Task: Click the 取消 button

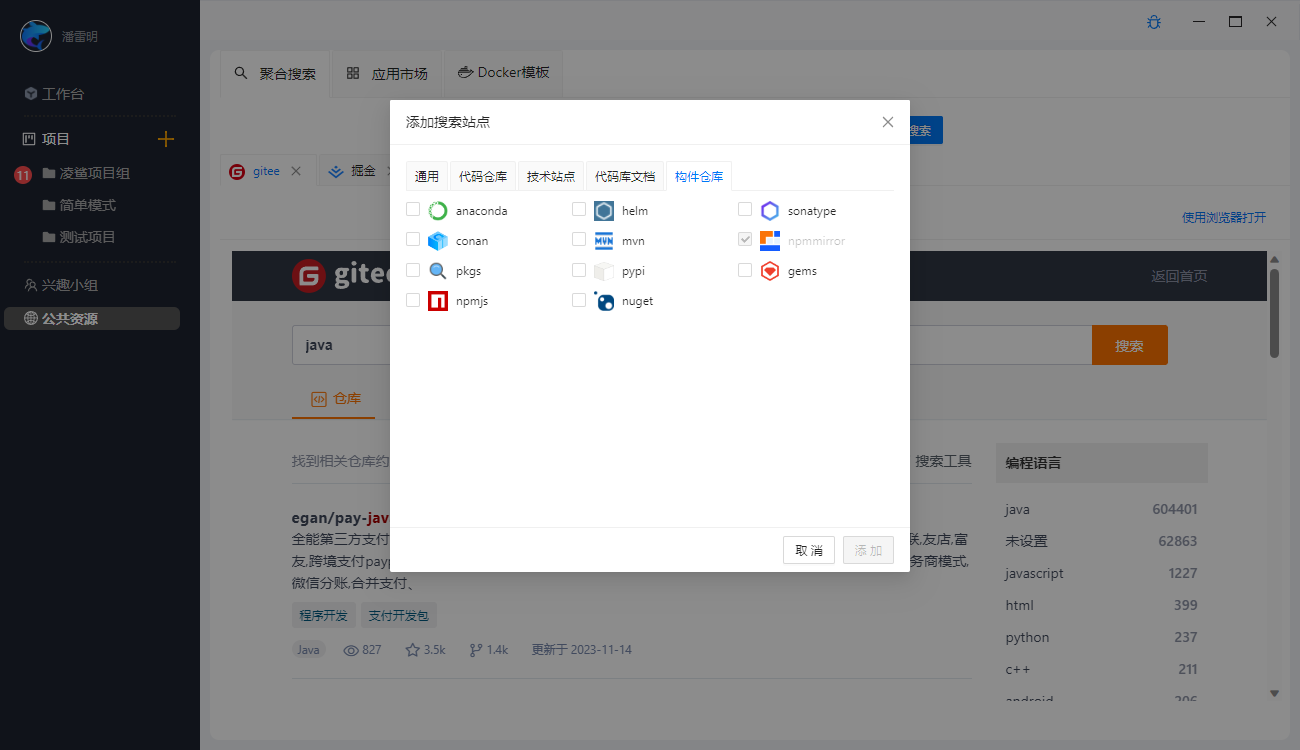Action: (809, 550)
